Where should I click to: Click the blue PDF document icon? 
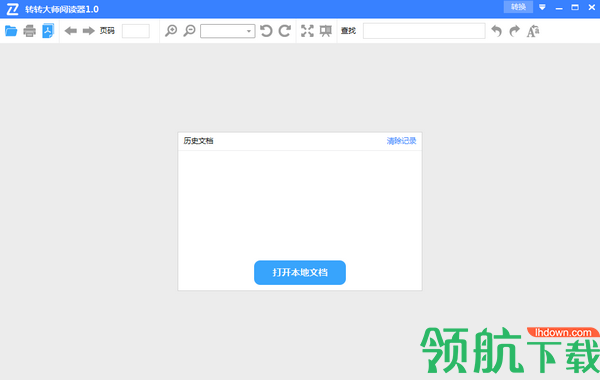pos(48,31)
